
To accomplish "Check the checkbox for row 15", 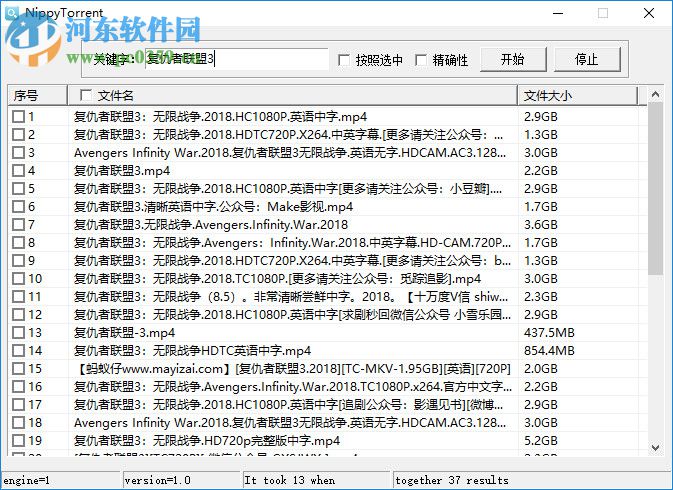I will tap(18, 369).
